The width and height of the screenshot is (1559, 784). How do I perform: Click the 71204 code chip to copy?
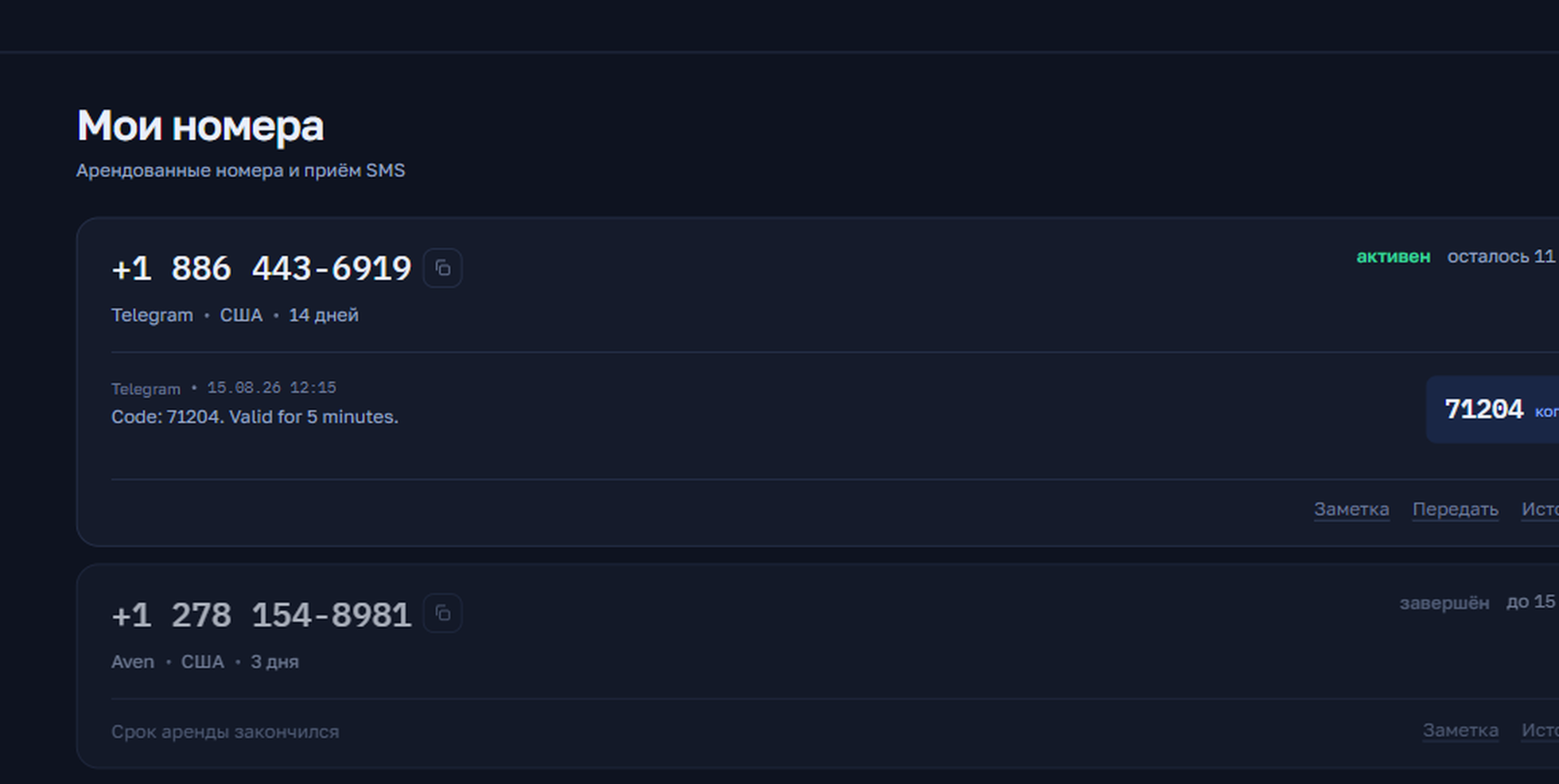(x=1493, y=409)
